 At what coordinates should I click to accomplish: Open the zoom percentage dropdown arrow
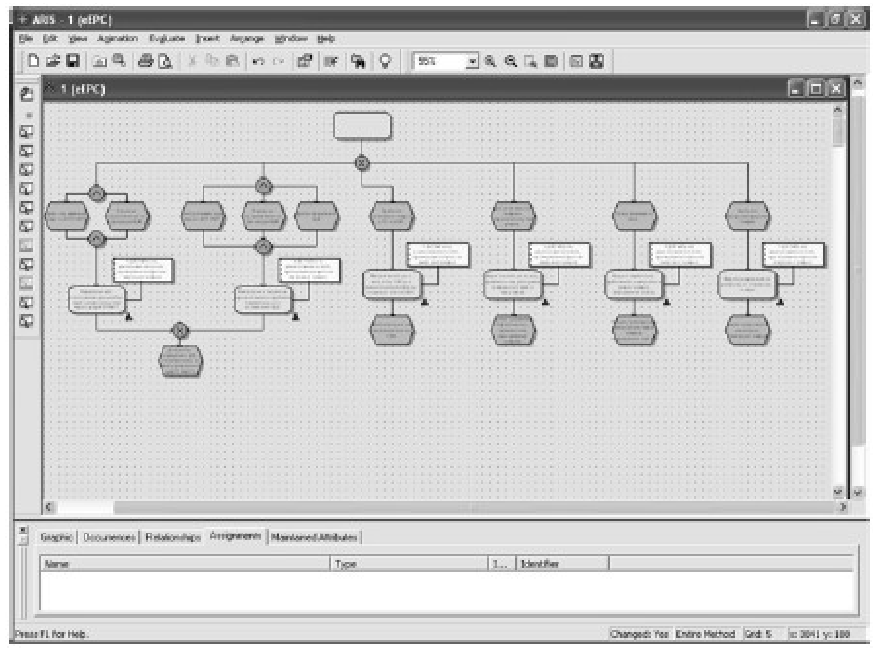473,61
